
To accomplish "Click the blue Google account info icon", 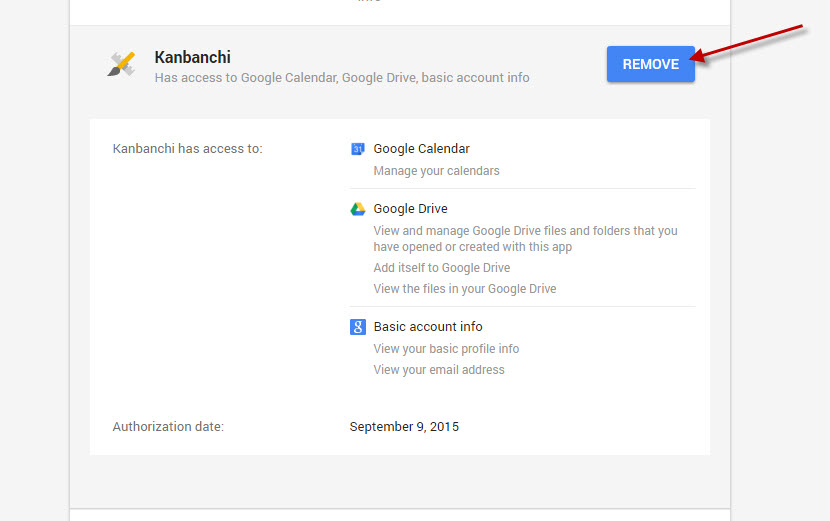I will (x=358, y=327).
